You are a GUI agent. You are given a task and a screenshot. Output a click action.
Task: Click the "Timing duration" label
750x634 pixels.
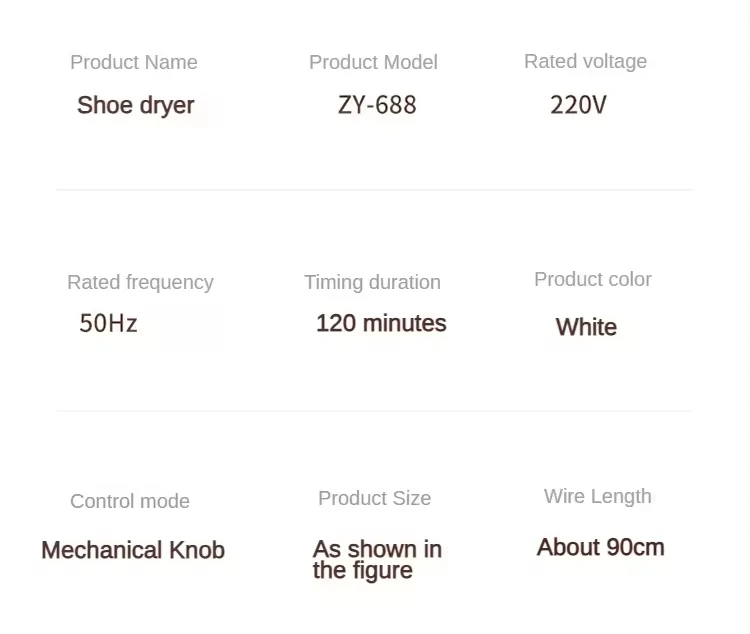click(x=372, y=282)
